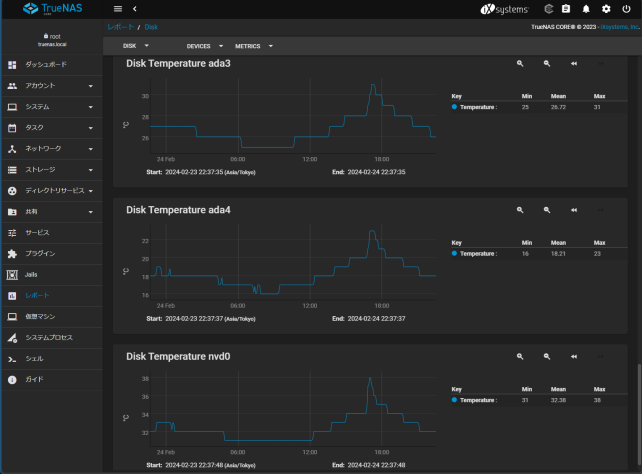
Task: Expand the ネットワーク sidebar menu
Action: pos(52,149)
